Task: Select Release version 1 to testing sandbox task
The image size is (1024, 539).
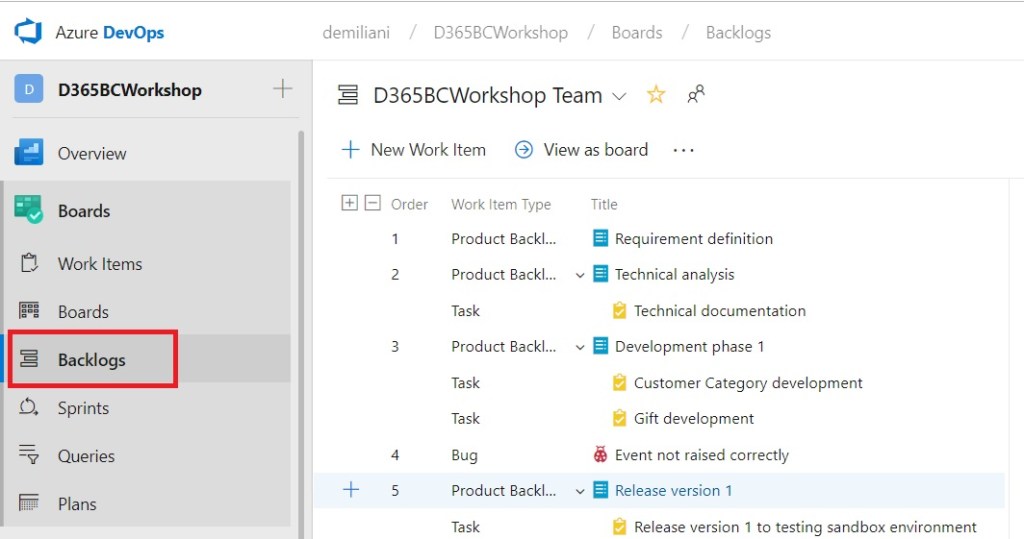Action: click(x=805, y=527)
